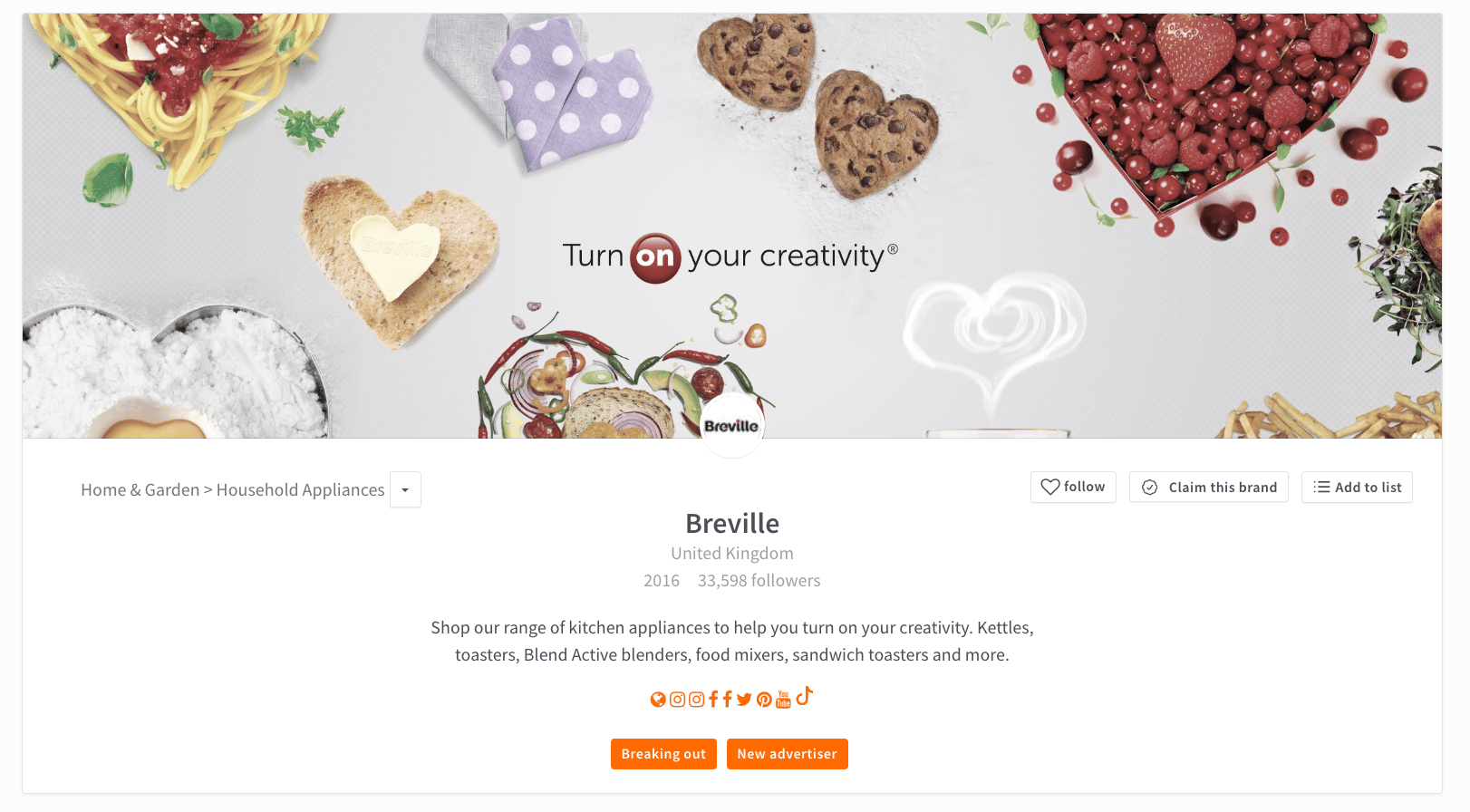Open the YouTube icon
Screen dimensions: 1470x812
pos(783,700)
